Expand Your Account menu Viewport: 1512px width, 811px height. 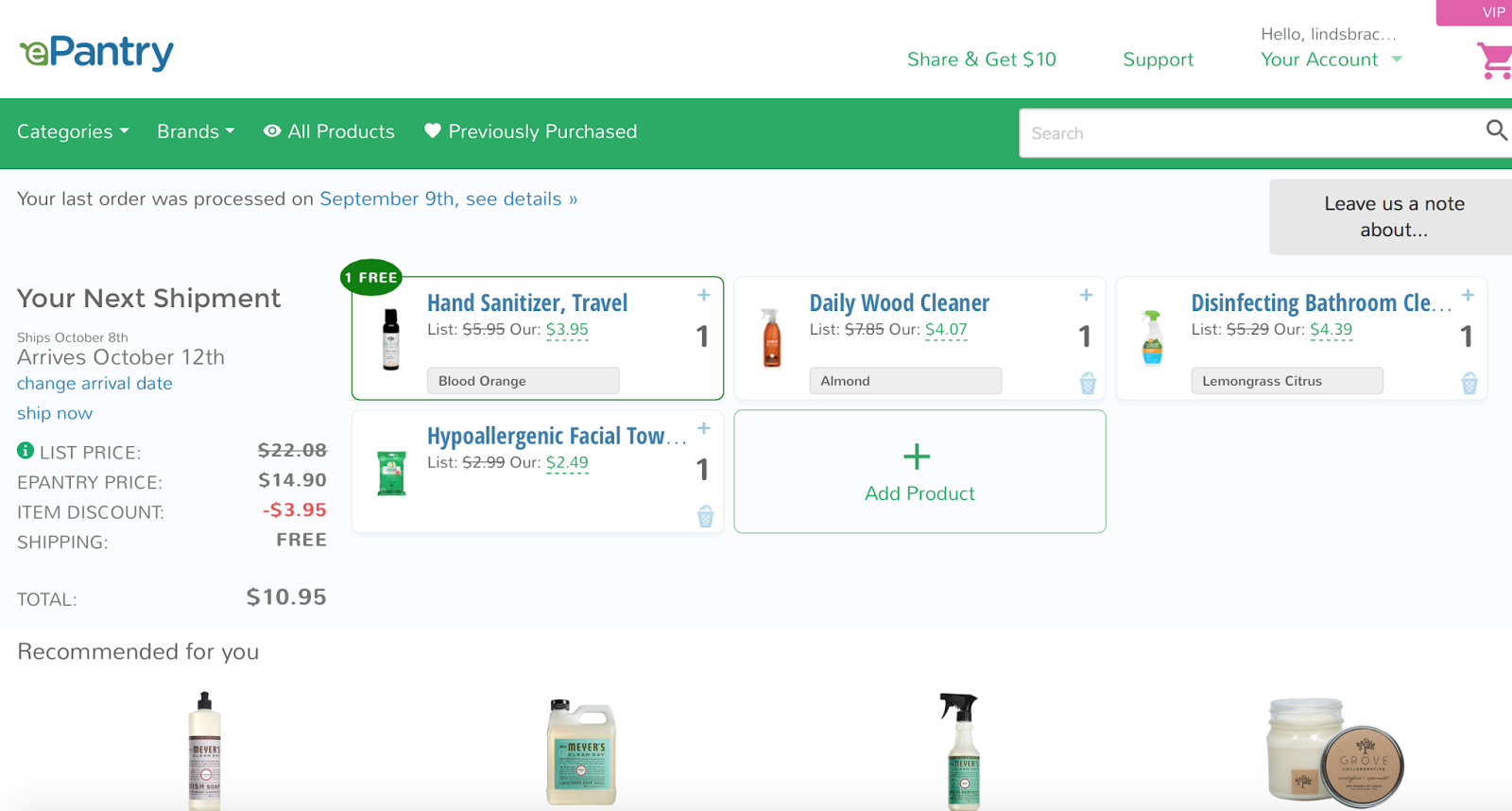(x=1331, y=60)
